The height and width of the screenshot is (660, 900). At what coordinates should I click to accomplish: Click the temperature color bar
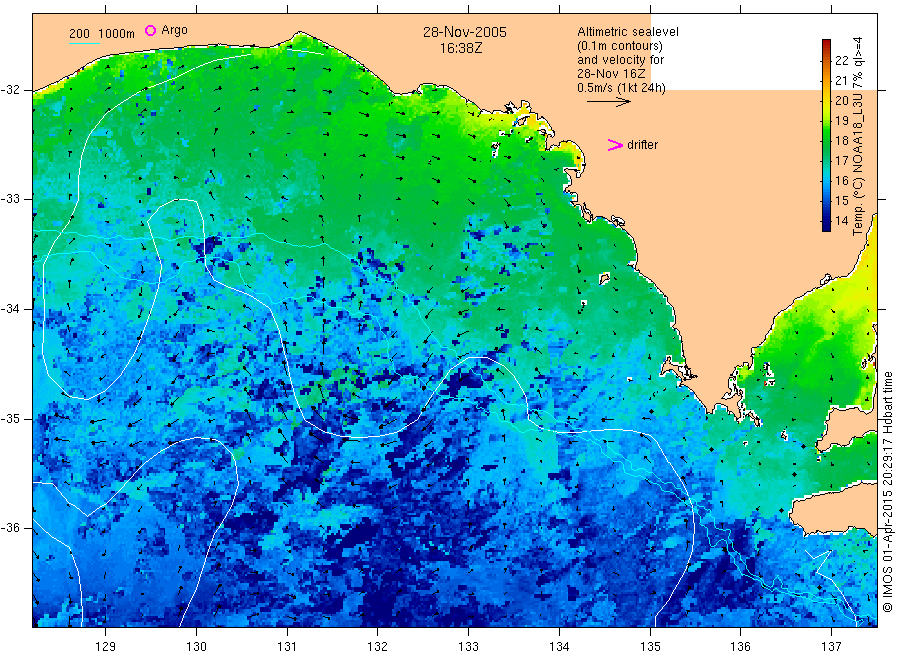[x=826, y=135]
